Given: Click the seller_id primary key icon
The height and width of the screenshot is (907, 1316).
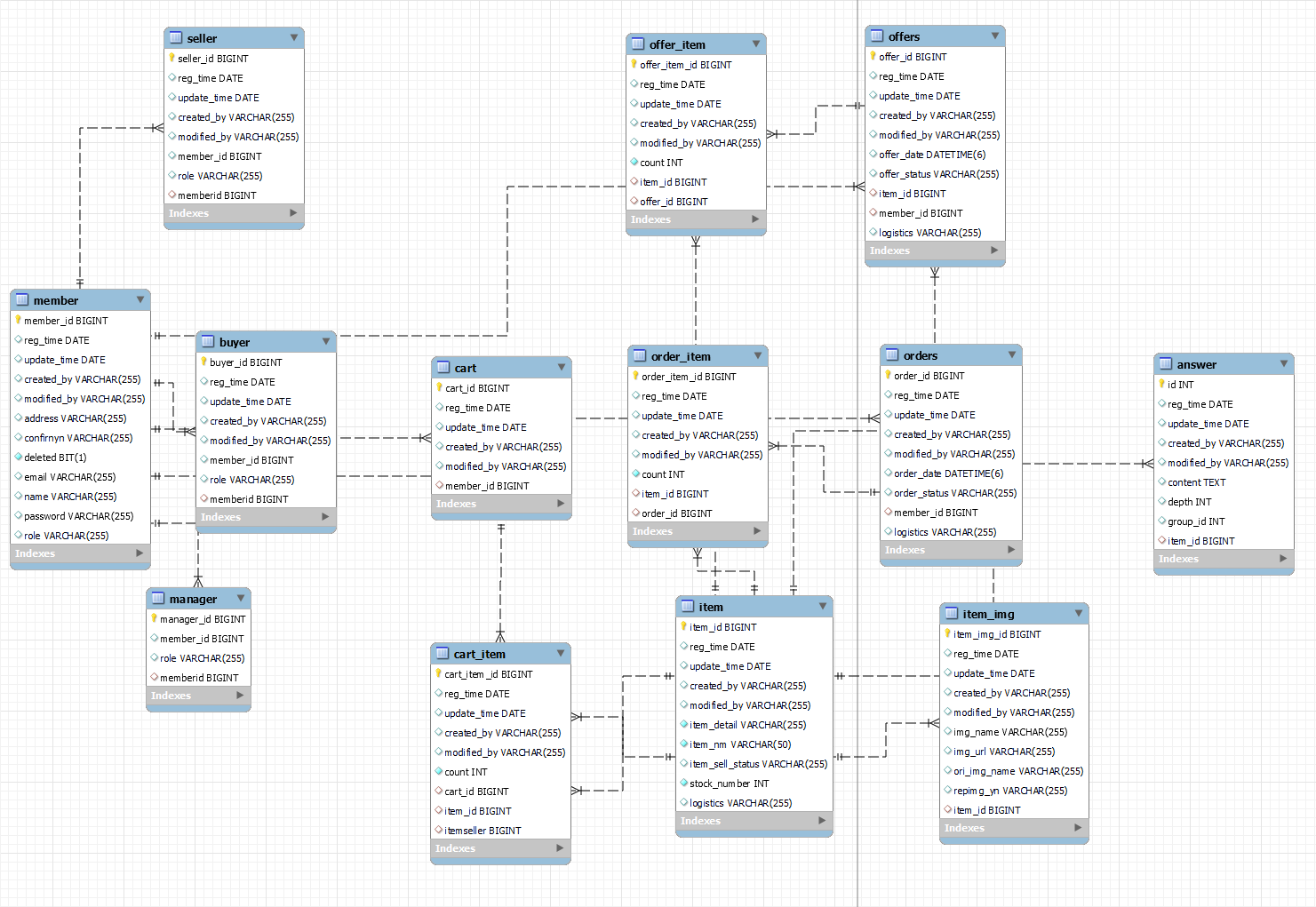Looking at the screenshot, I should tap(171, 58).
